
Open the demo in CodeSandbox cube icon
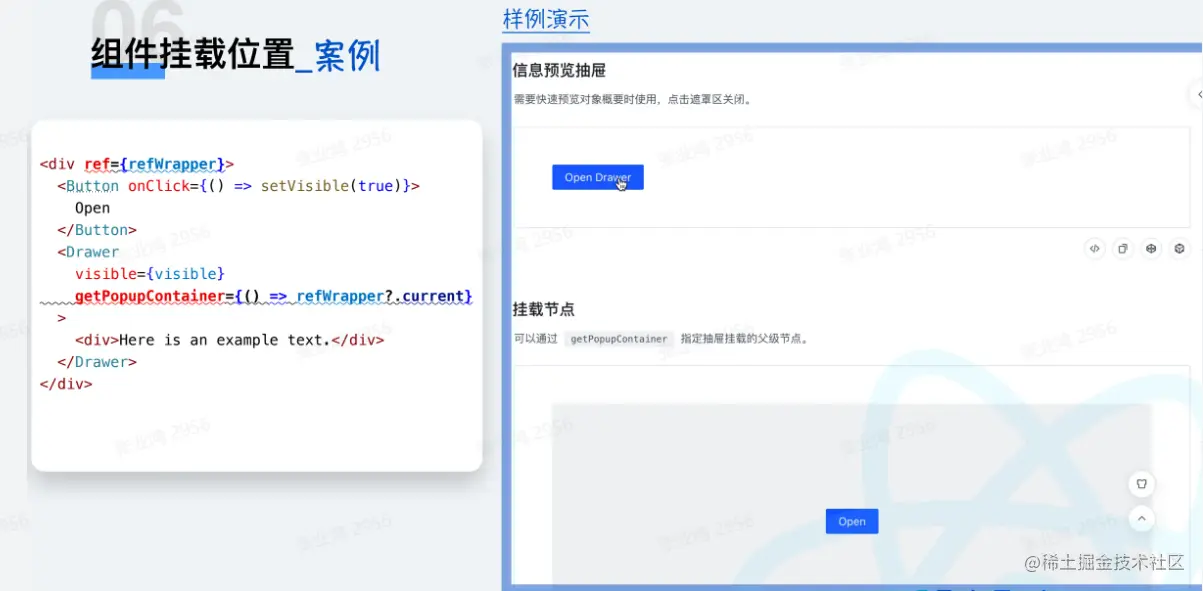(x=1179, y=249)
